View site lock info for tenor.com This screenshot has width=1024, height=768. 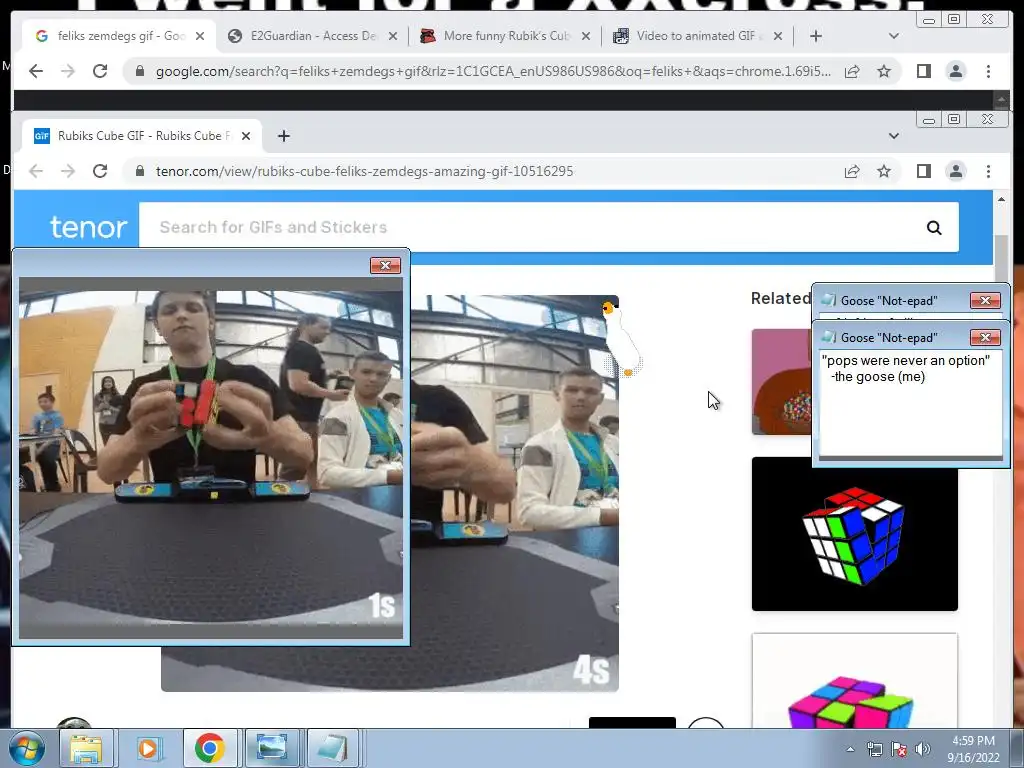click(139, 171)
